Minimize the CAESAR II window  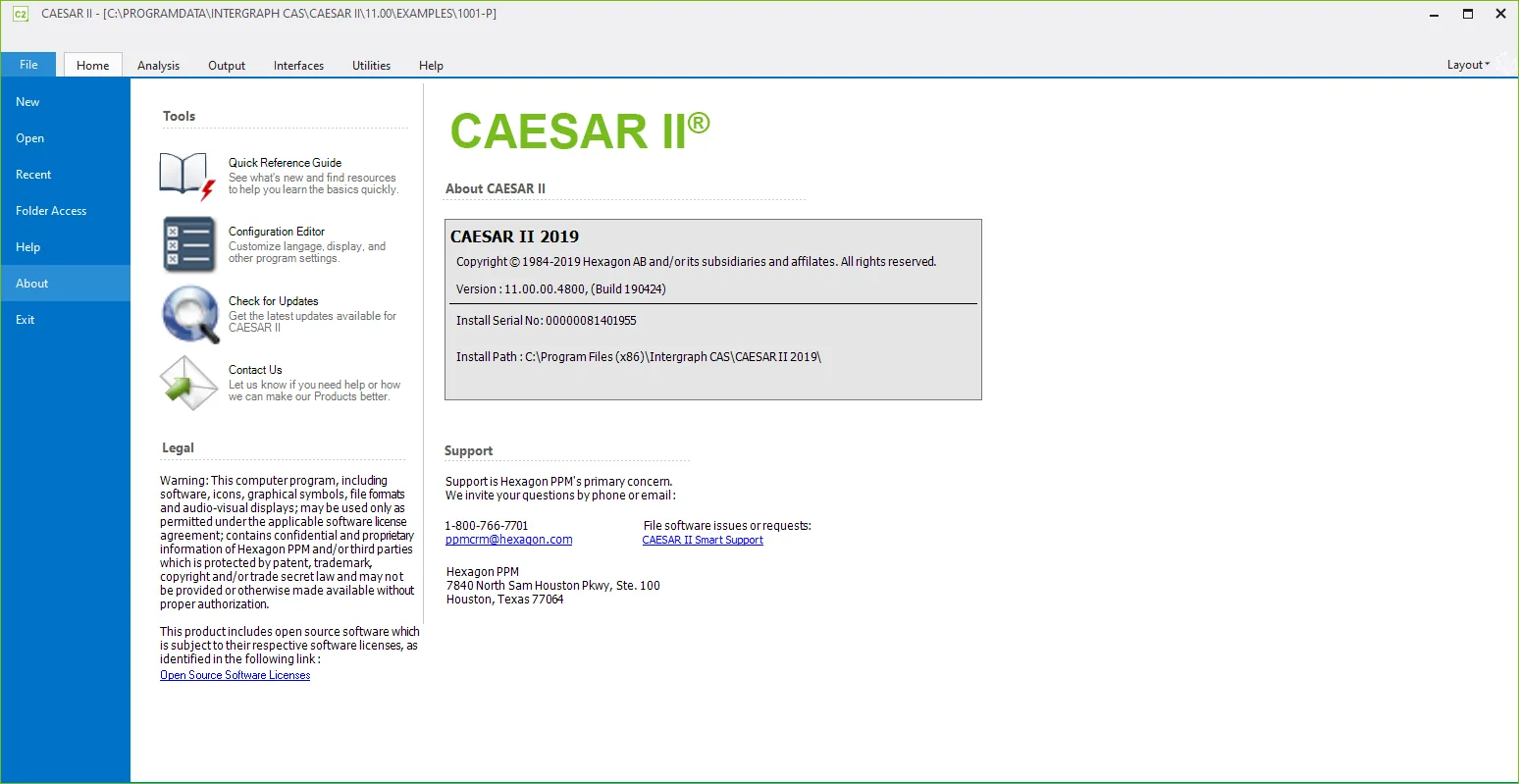(1435, 14)
